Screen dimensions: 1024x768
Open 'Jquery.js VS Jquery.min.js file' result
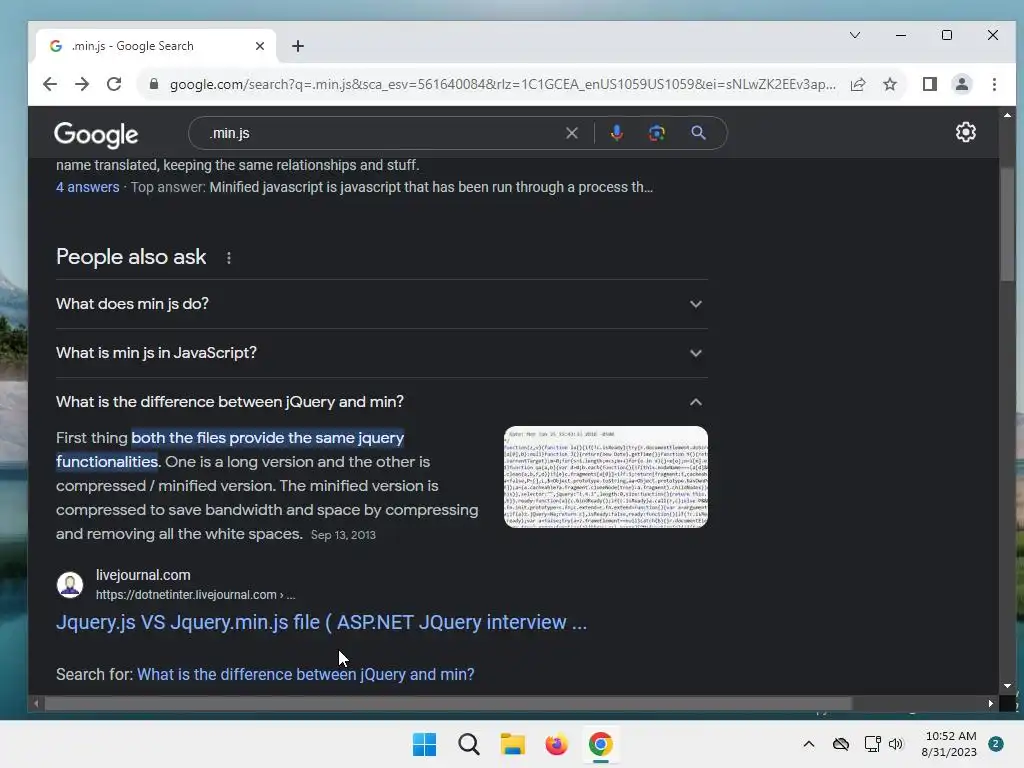tap(321, 622)
